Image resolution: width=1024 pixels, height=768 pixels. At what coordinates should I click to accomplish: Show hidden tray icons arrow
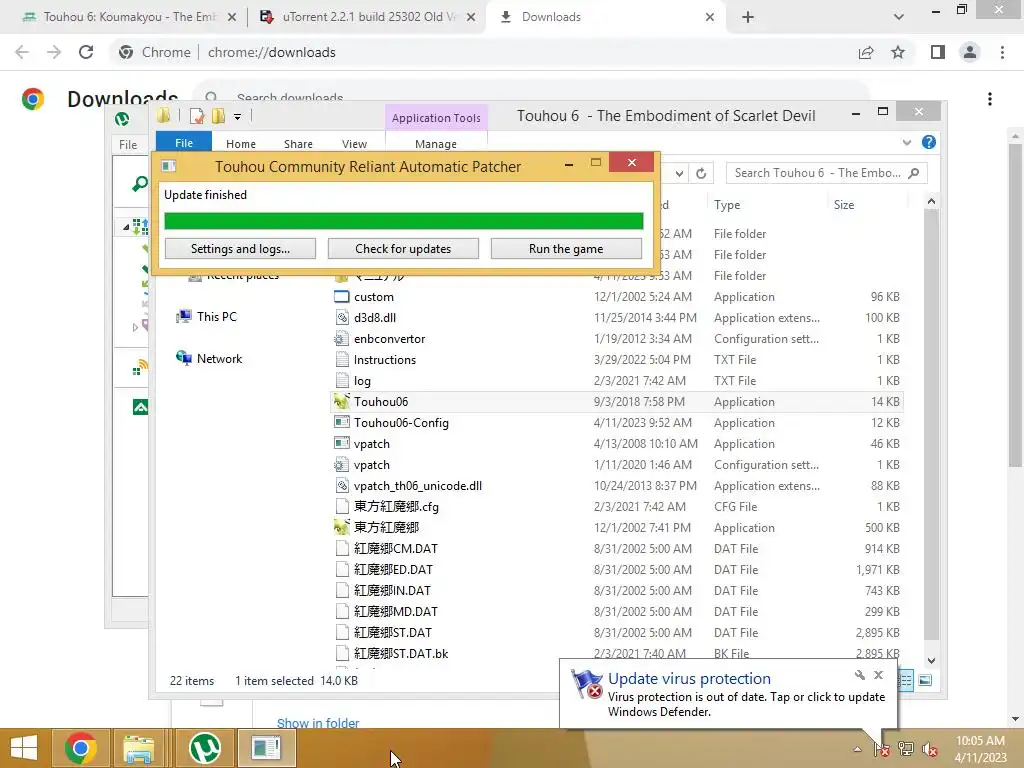click(x=857, y=749)
